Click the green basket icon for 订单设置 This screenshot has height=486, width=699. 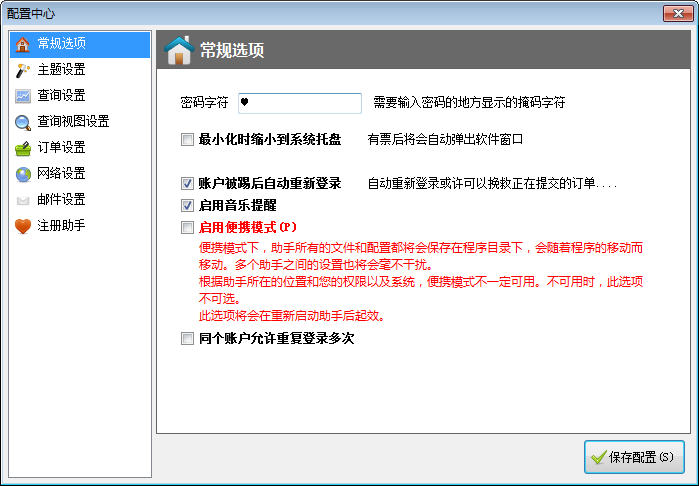[x=22, y=148]
